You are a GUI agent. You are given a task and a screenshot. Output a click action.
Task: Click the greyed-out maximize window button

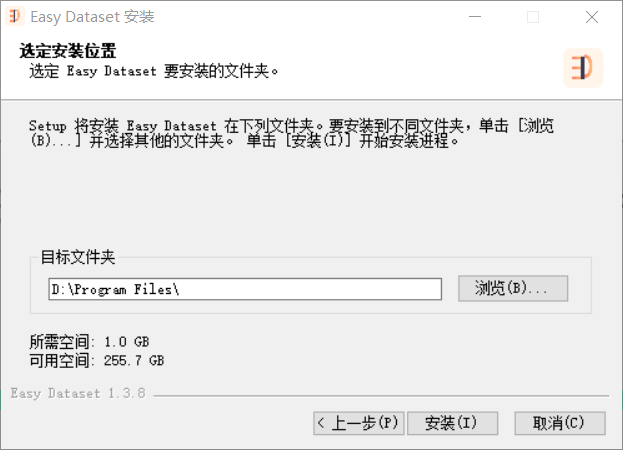point(533,17)
